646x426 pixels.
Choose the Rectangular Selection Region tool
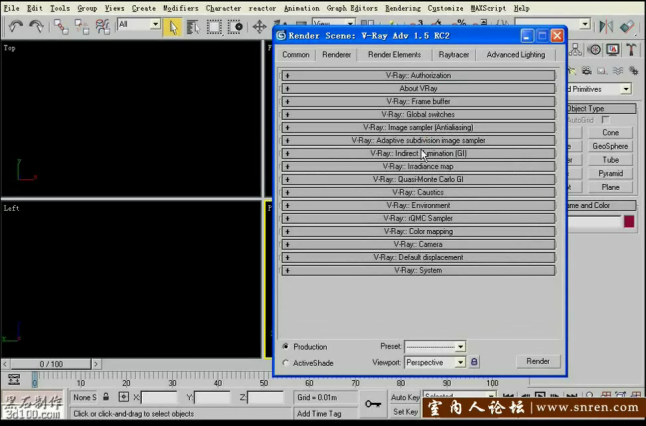[x=214, y=27]
